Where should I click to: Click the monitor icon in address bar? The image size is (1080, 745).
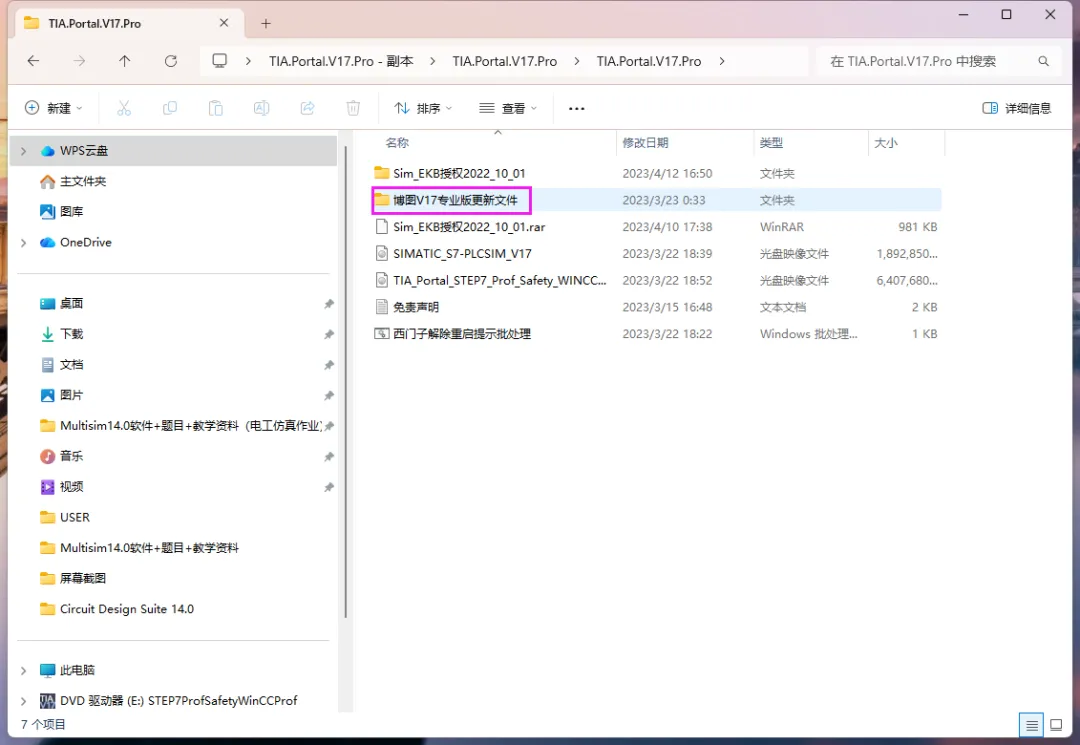point(220,61)
